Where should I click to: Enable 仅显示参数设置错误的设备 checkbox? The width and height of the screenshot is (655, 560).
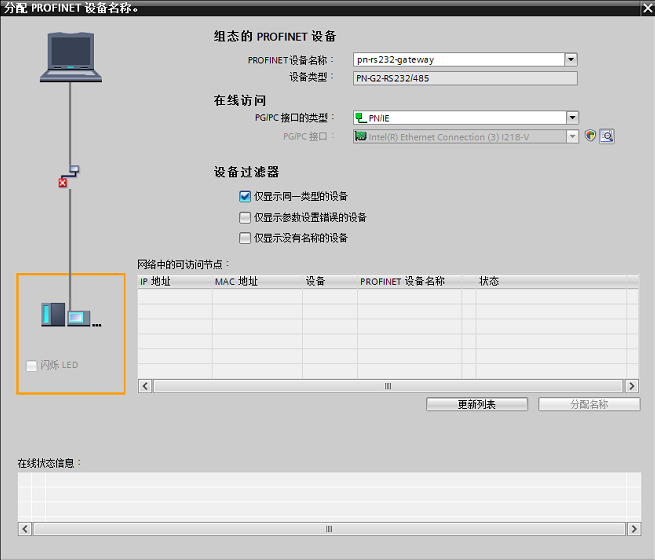(245, 217)
